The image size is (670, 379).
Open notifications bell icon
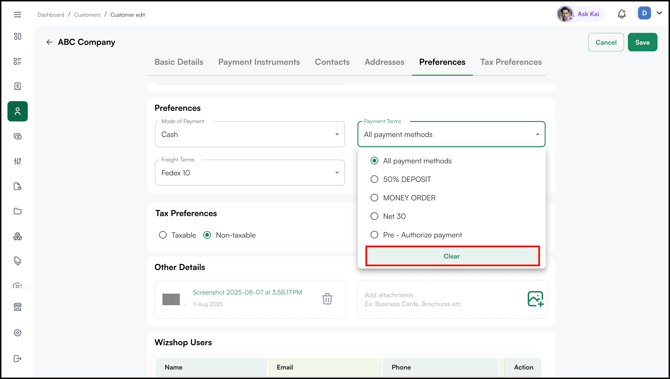(622, 14)
